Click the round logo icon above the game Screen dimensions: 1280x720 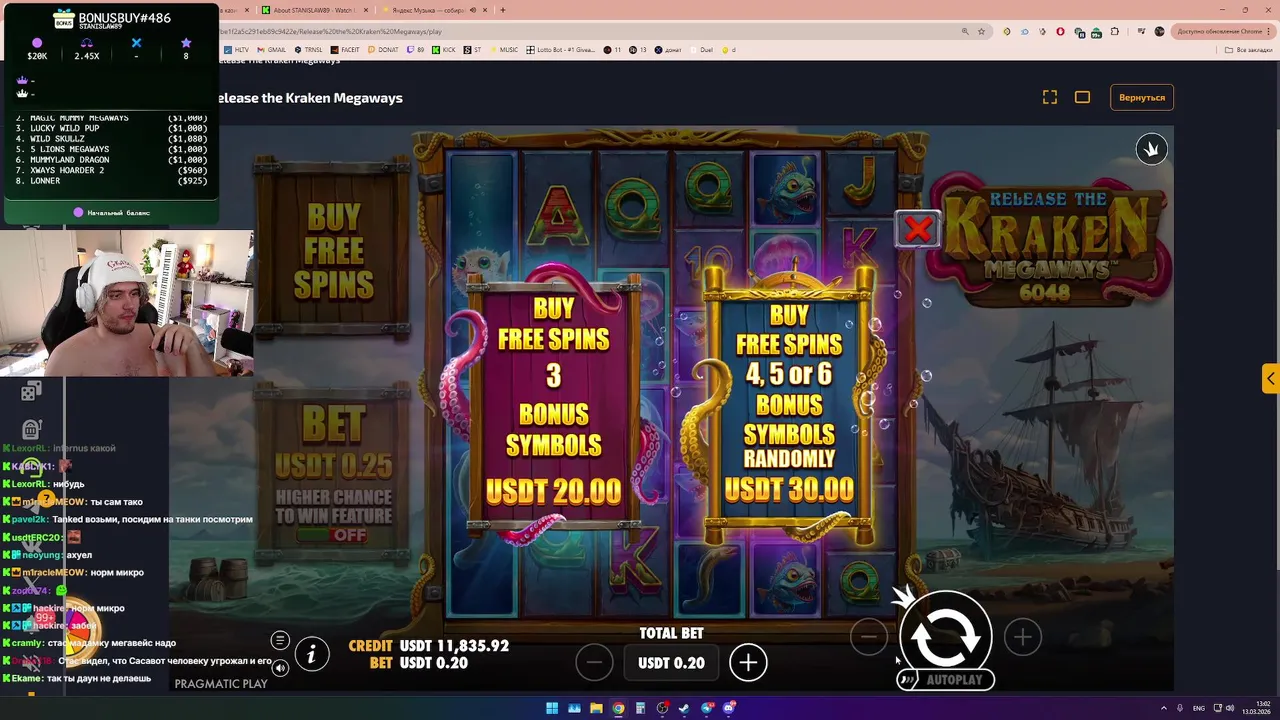pos(1151,149)
